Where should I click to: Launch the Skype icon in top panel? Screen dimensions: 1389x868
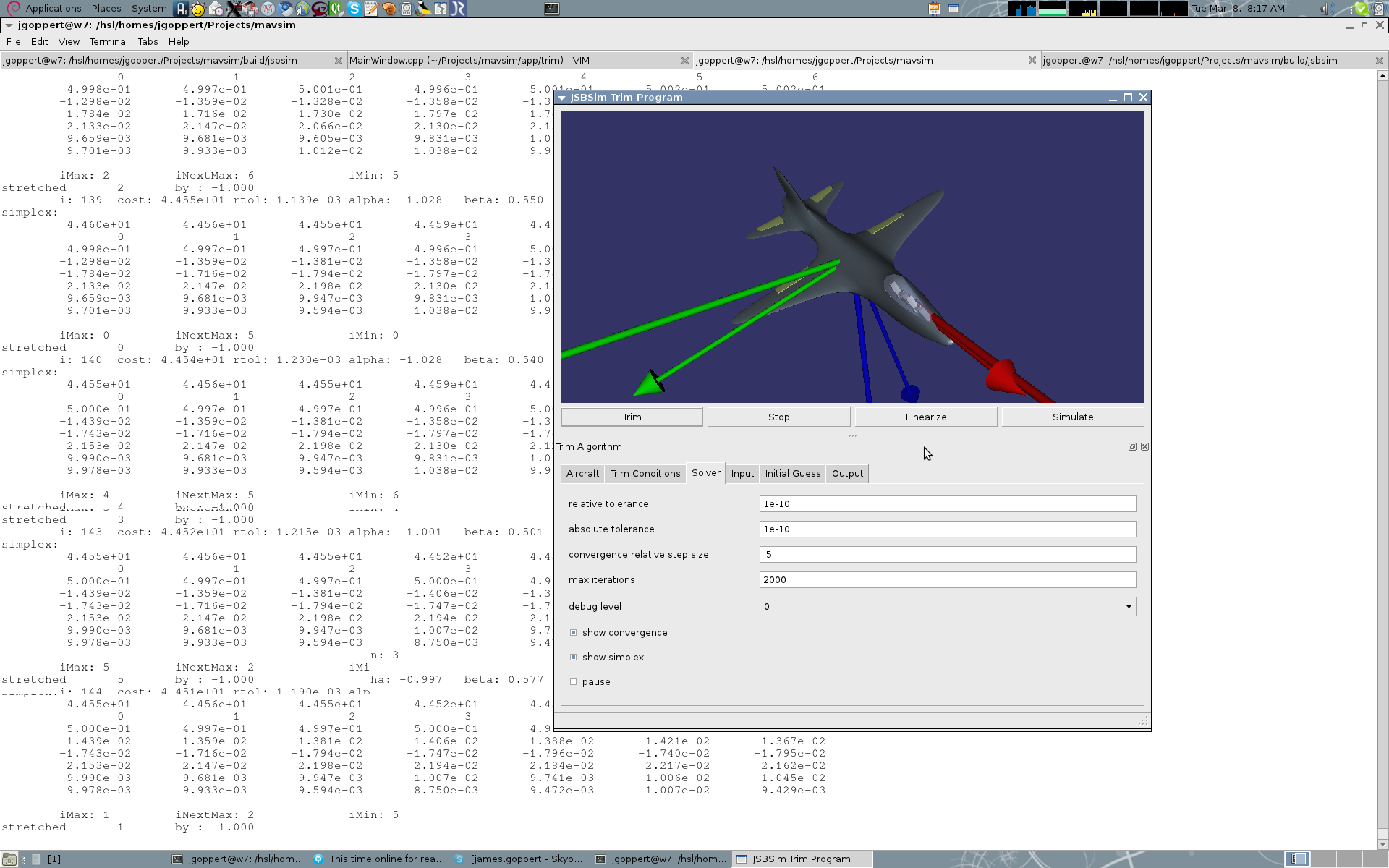(354, 9)
